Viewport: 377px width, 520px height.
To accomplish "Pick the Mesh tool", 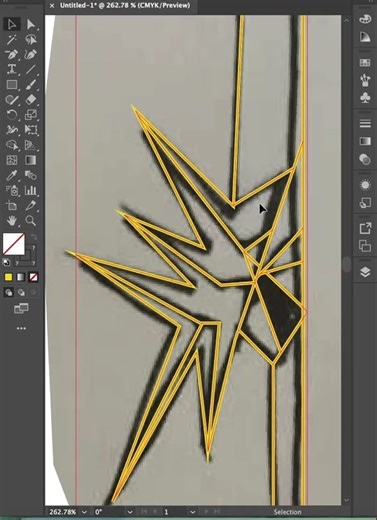I will (x=12, y=160).
